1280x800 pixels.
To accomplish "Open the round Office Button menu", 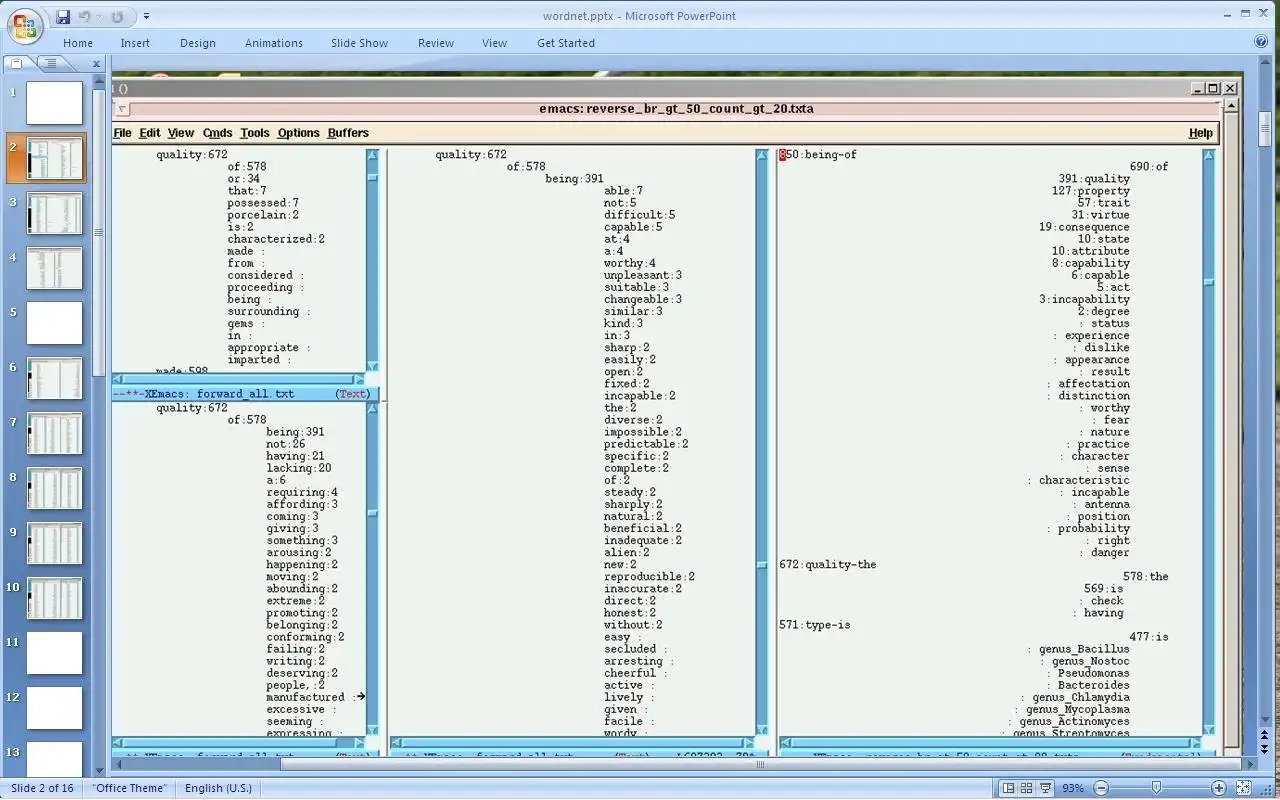I will coord(24,25).
